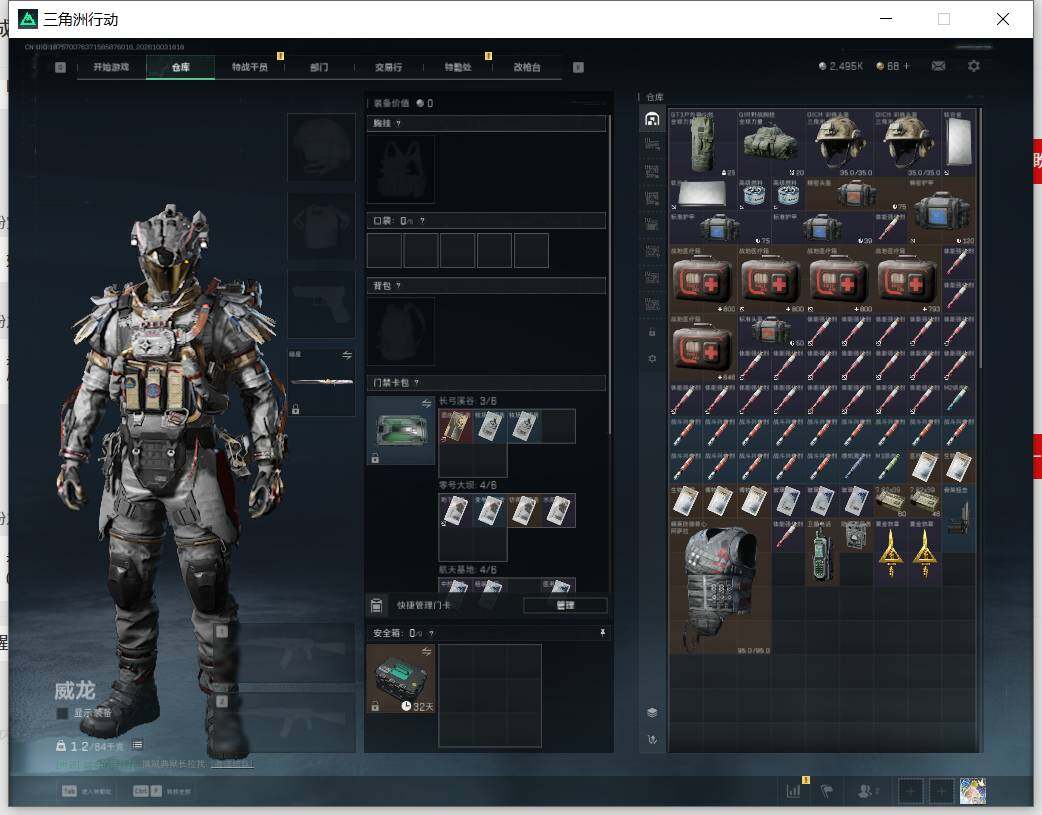Click the swap icon on safe box
This screenshot has height=815, width=1042.
[426, 652]
